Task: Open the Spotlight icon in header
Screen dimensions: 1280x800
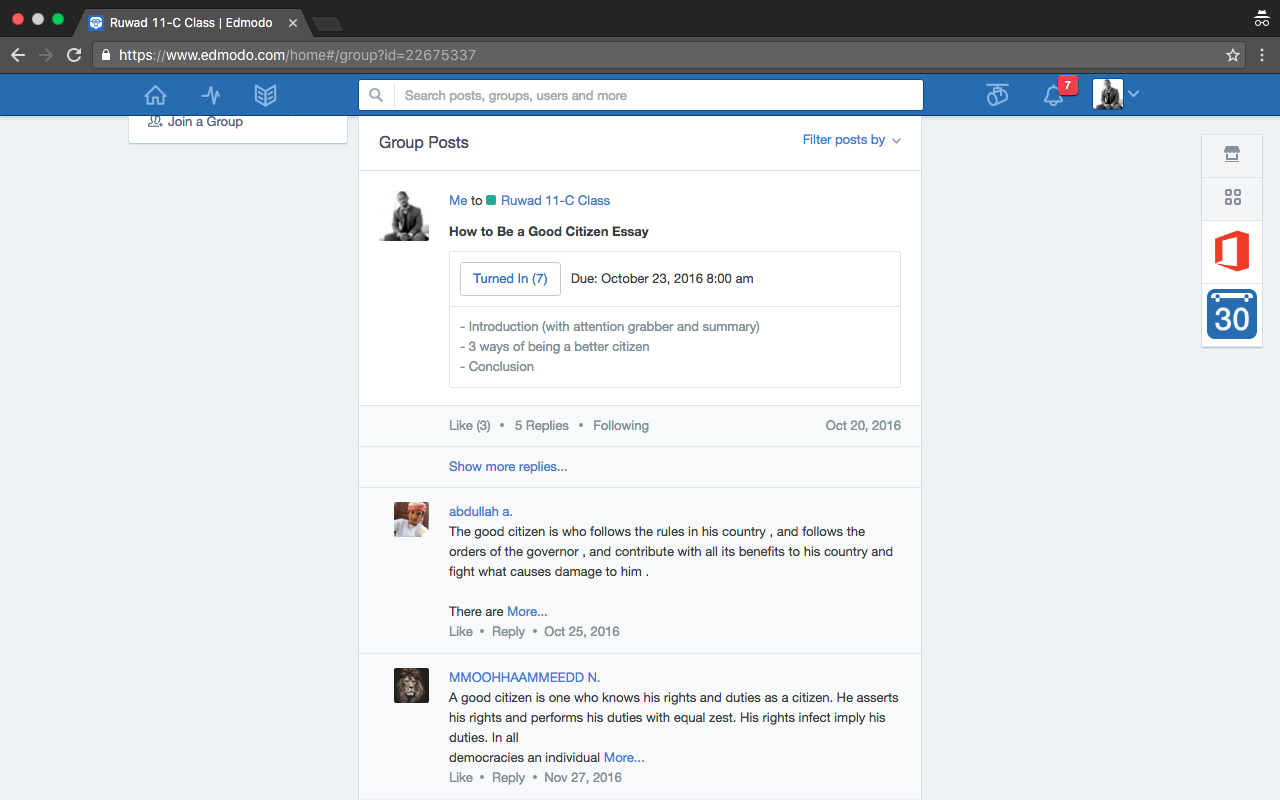Action: (x=997, y=95)
